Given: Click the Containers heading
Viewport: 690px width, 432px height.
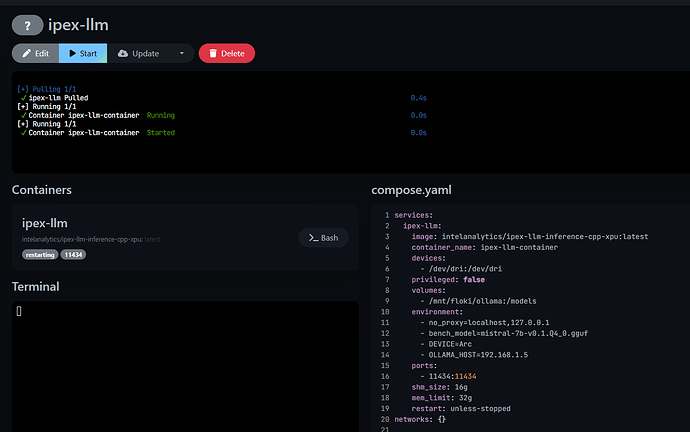Looking at the screenshot, I should [x=42, y=190].
